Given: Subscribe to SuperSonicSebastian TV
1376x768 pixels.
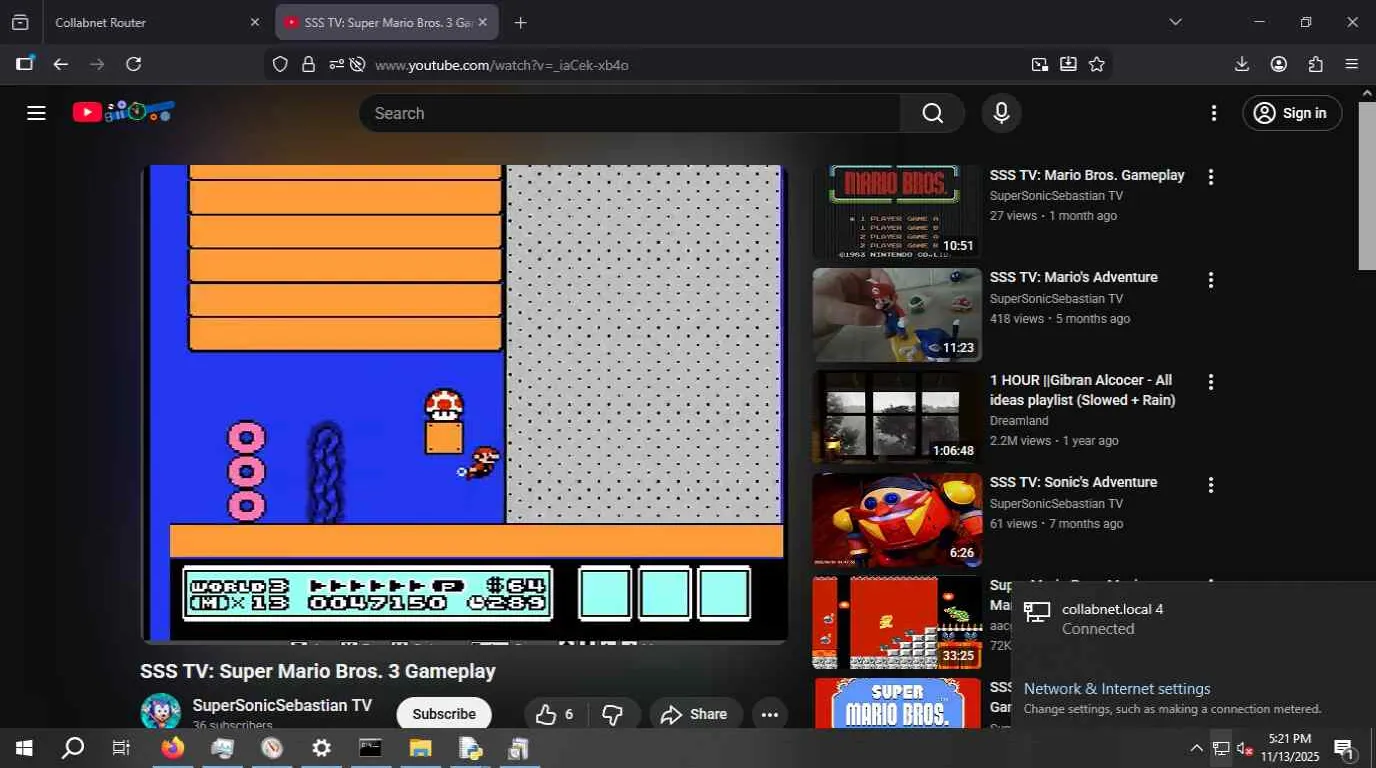Looking at the screenshot, I should tap(444, 714).
